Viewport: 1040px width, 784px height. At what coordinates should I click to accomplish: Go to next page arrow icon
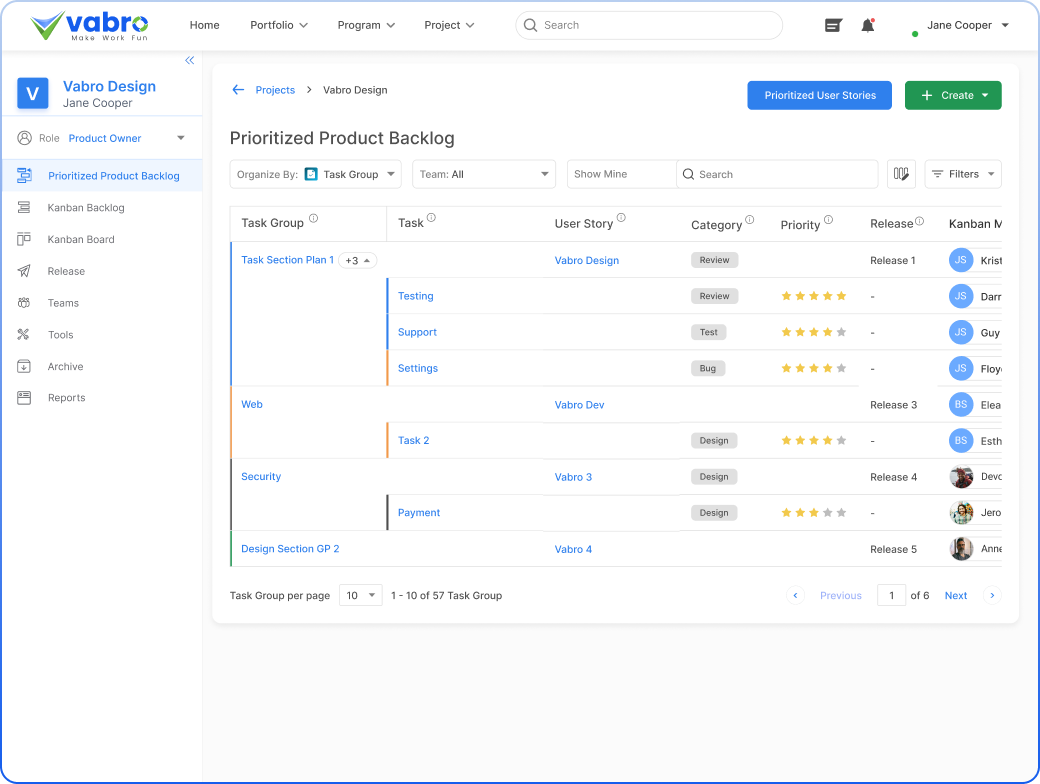pyautogui.click(x=992, y=595)
